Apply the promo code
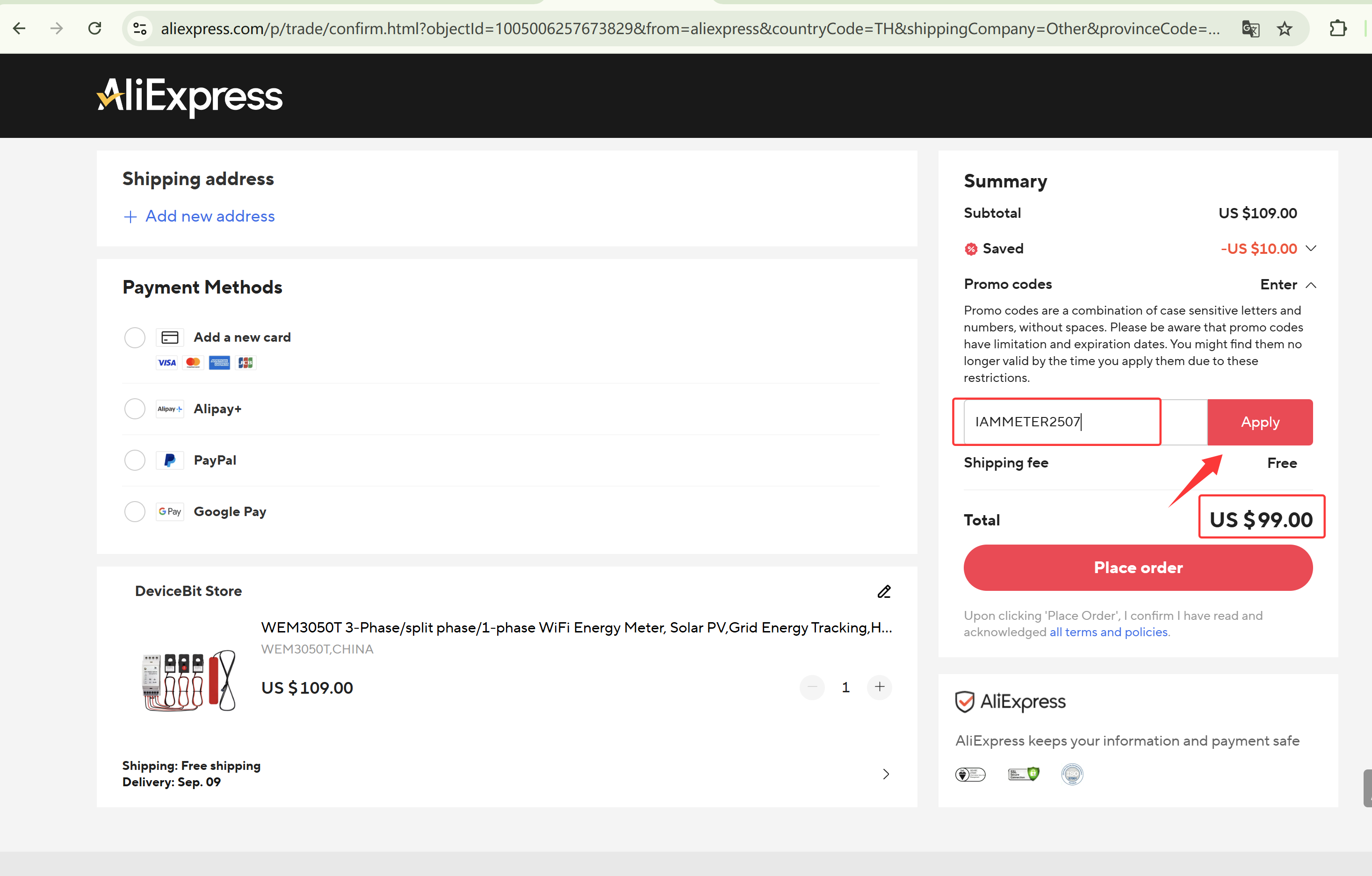 click(1260, 422)
